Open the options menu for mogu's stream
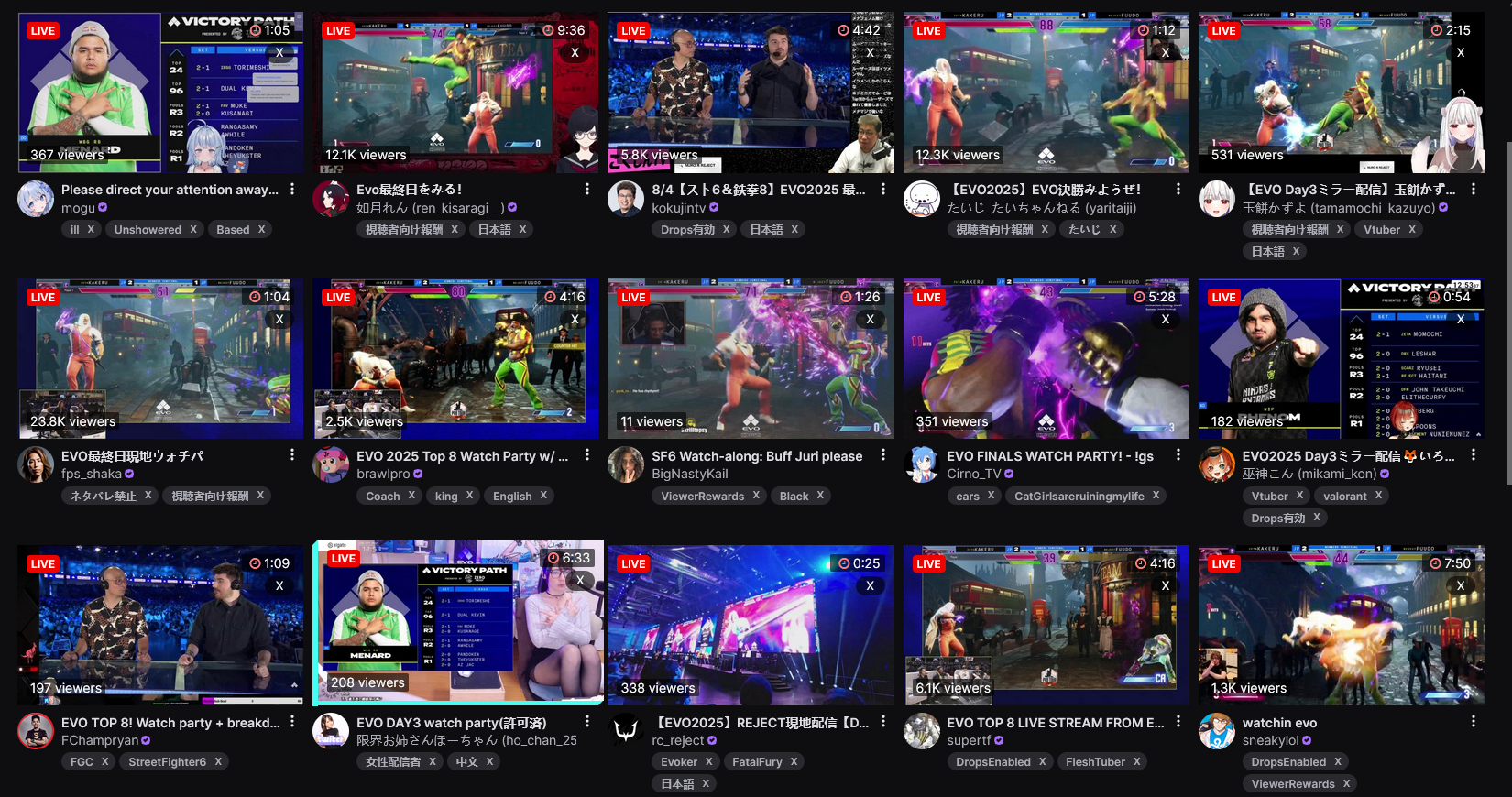1512x797 pixels. tap(292, 190)
